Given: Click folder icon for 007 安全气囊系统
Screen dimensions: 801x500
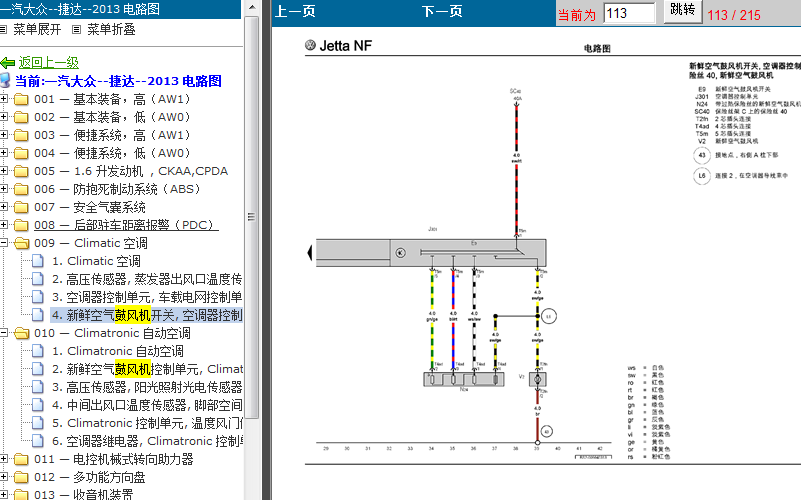Looking at the screenshot, I should (21, 207).
